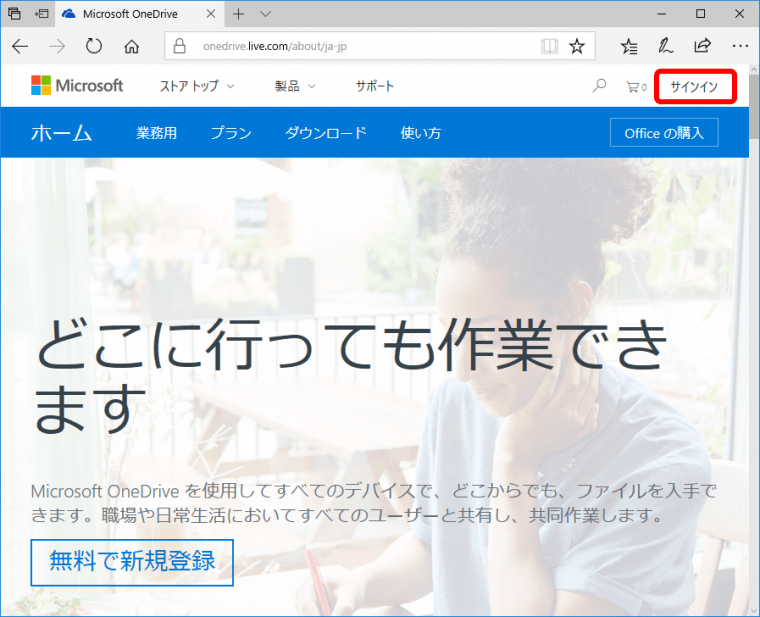The image size is (760, 617).
Task: Open Edge settings and more menu
Action: [740, 46]
